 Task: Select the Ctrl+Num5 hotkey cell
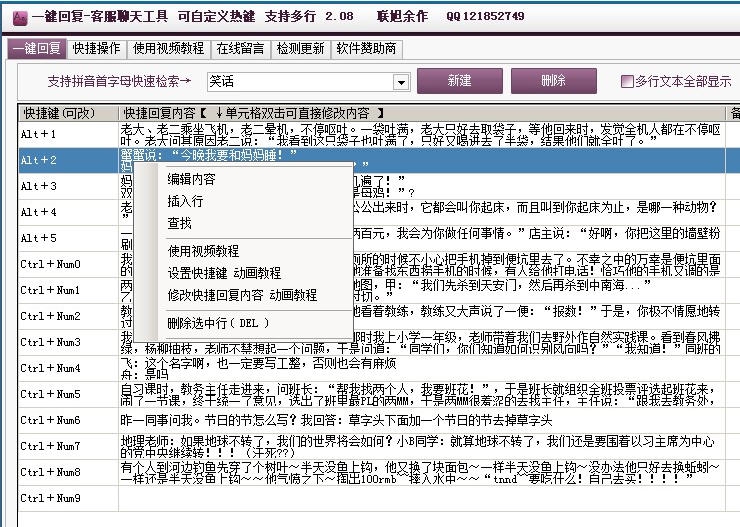68,394
